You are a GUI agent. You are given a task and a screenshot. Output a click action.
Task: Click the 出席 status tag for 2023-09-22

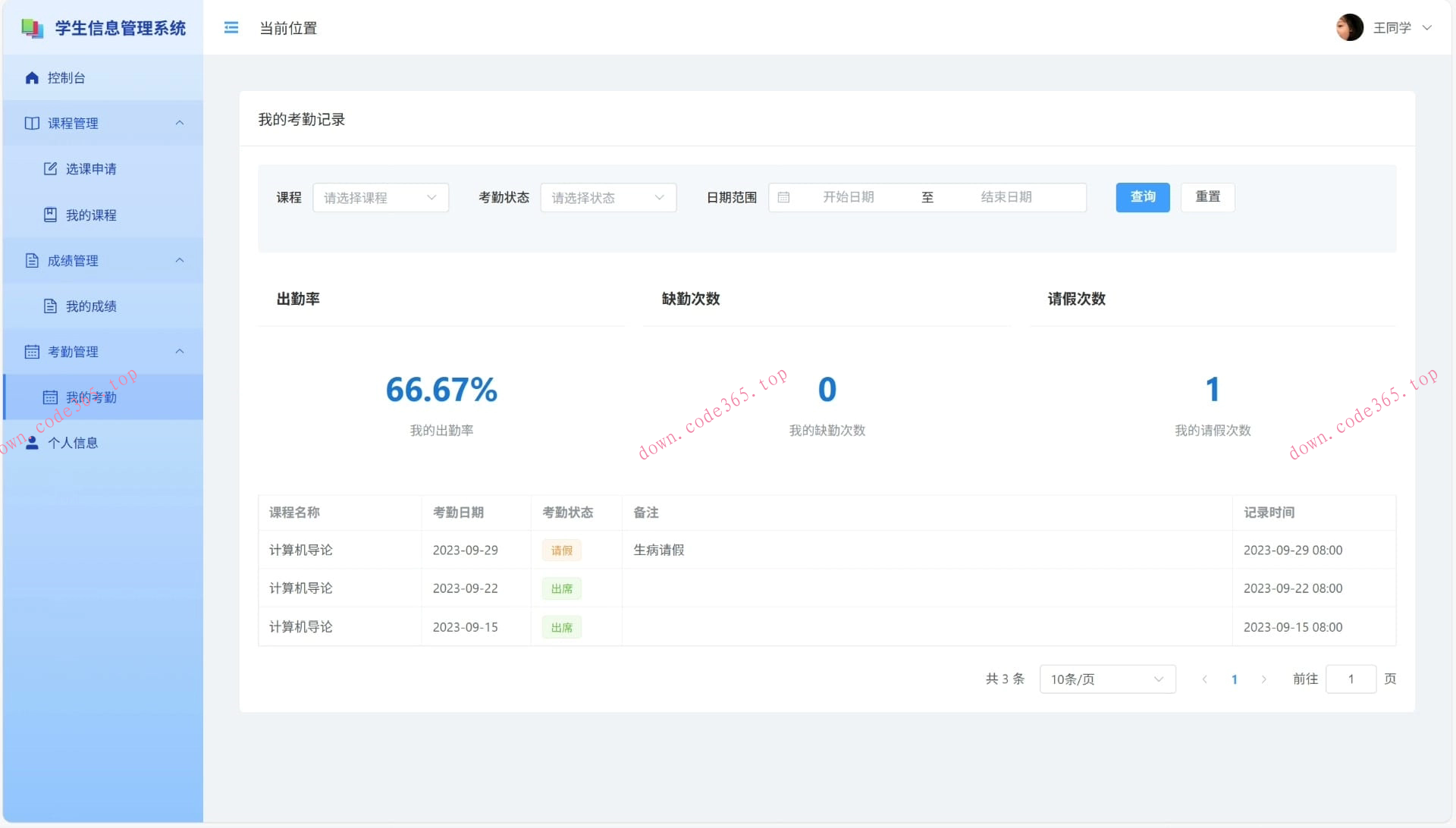point(561,588)
